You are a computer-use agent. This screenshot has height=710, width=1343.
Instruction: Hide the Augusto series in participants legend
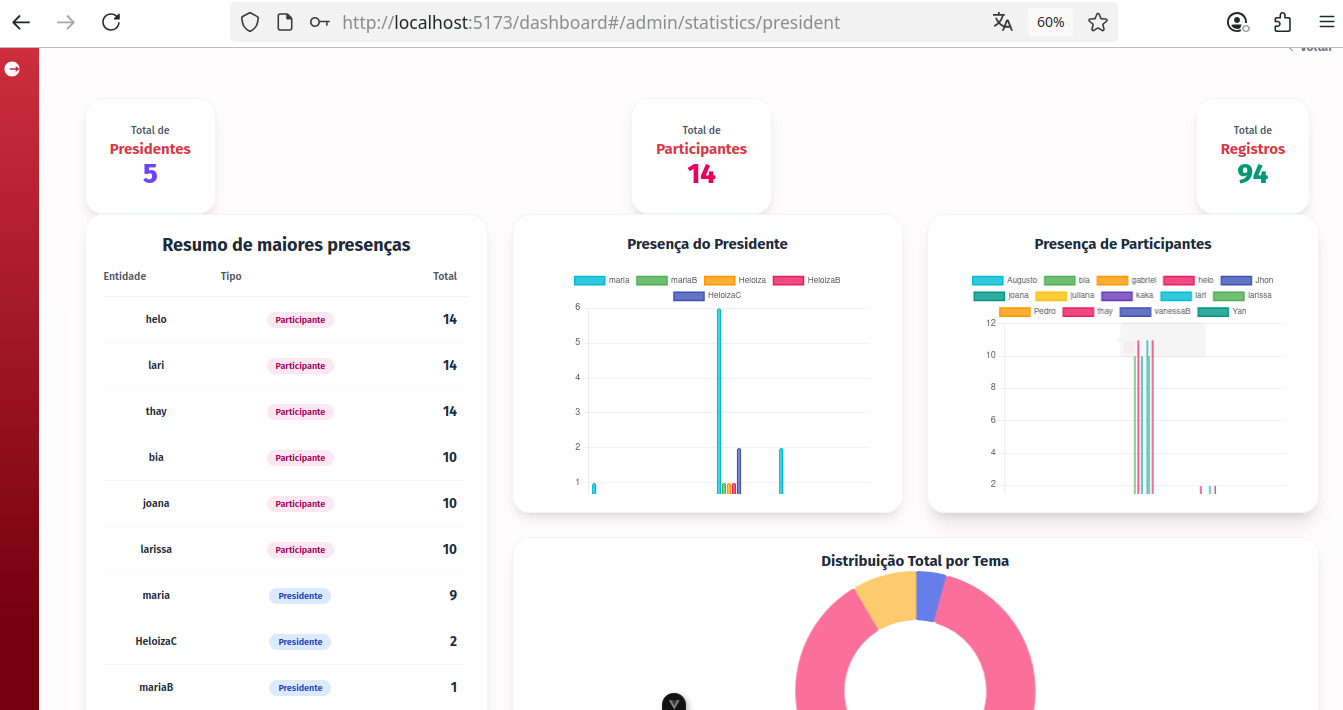pos(1005,280)
